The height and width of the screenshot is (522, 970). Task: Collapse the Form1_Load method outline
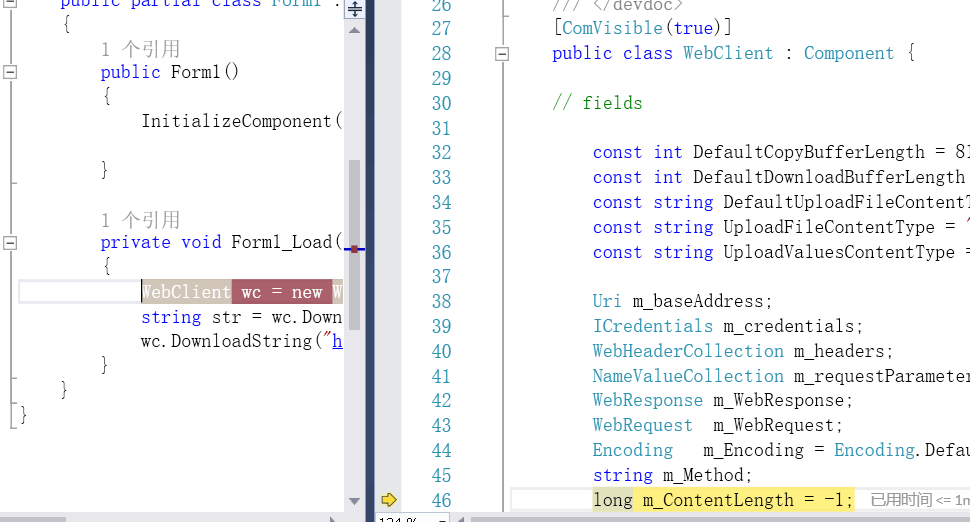click(x=10, y=242)
